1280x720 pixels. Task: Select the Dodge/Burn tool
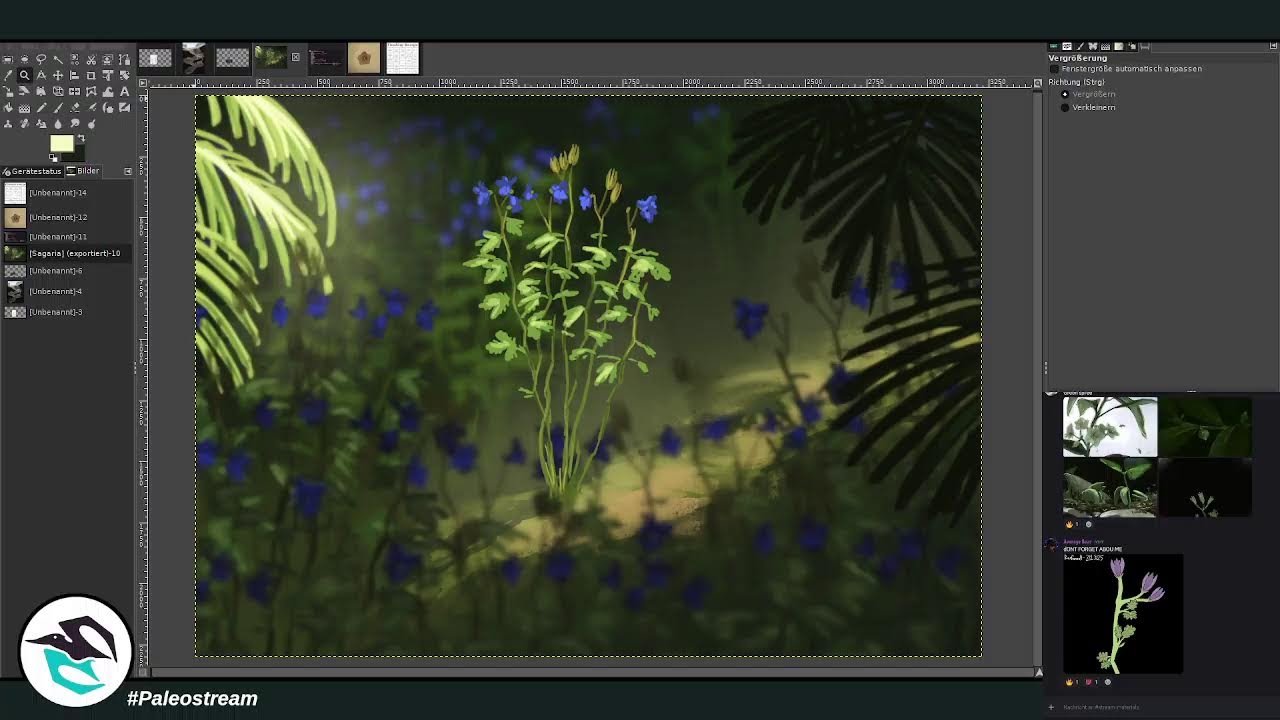(91, 124)
